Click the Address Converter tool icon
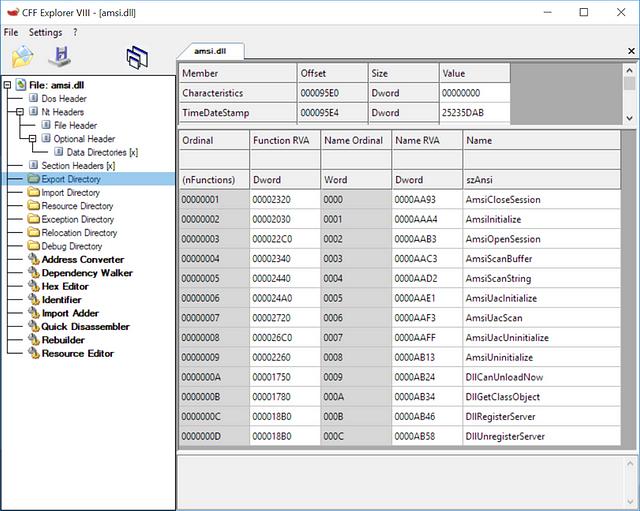 pyautogui.click(x=33, y=259)
